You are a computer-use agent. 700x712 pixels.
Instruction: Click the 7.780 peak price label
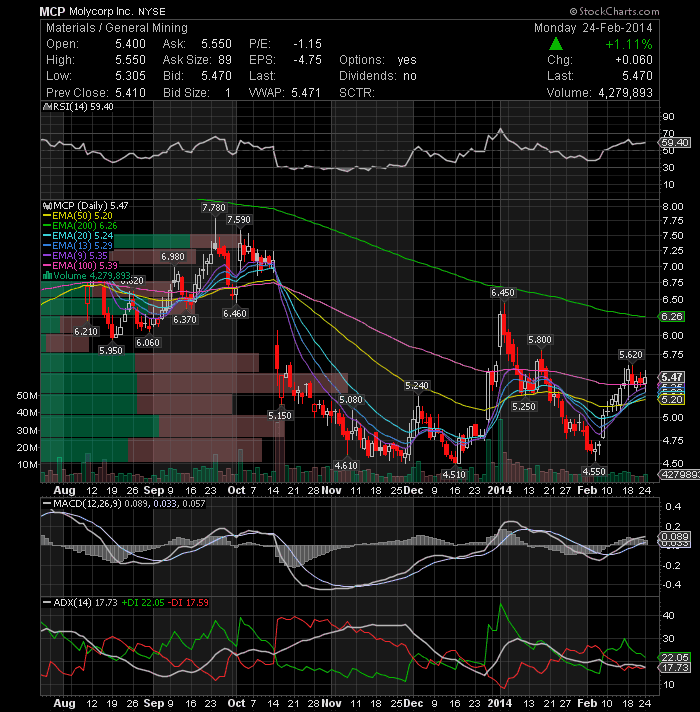coord(213,208)
